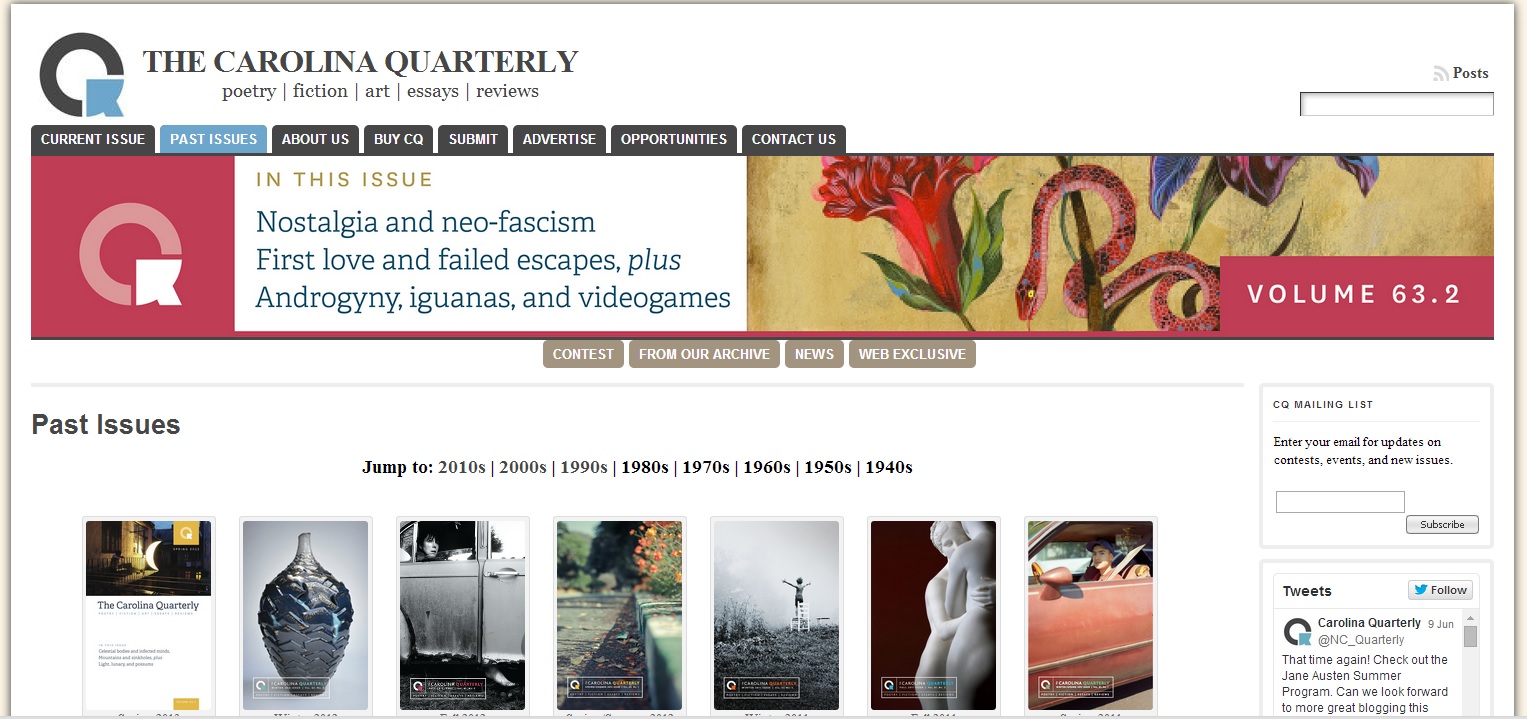Open the Past Issues tab

[214, 139]
